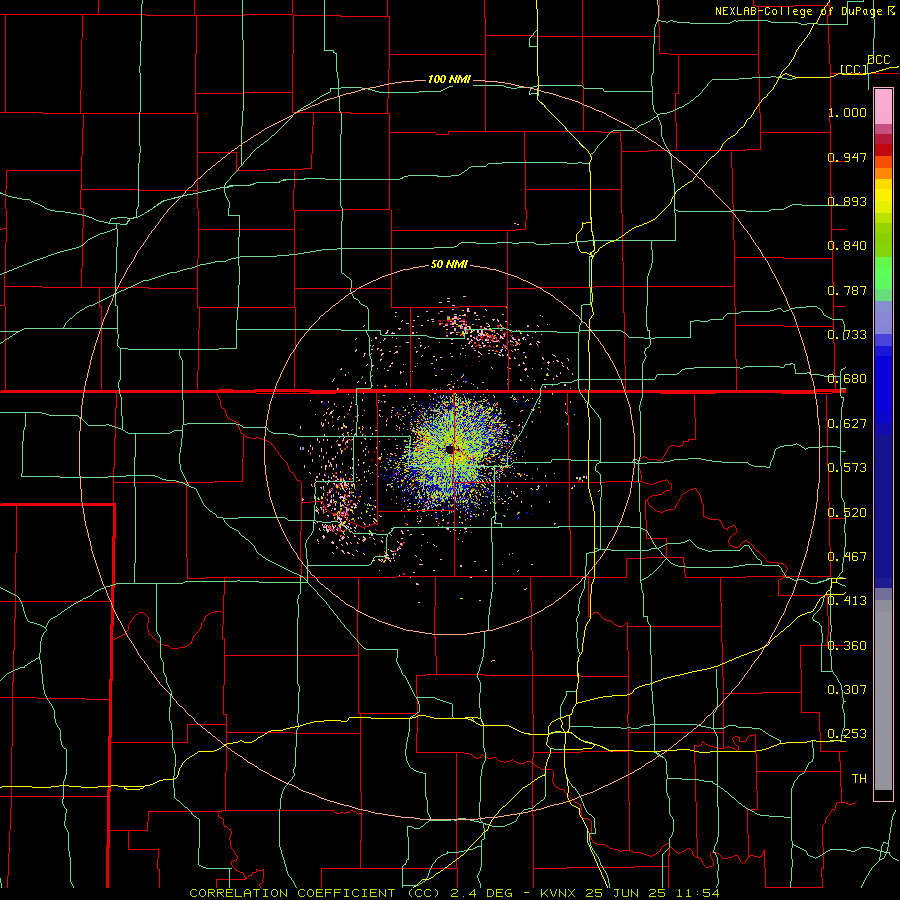Select the 0.467 scale value
This screenshot has height=900, width=900.
[x=847, y=557]
